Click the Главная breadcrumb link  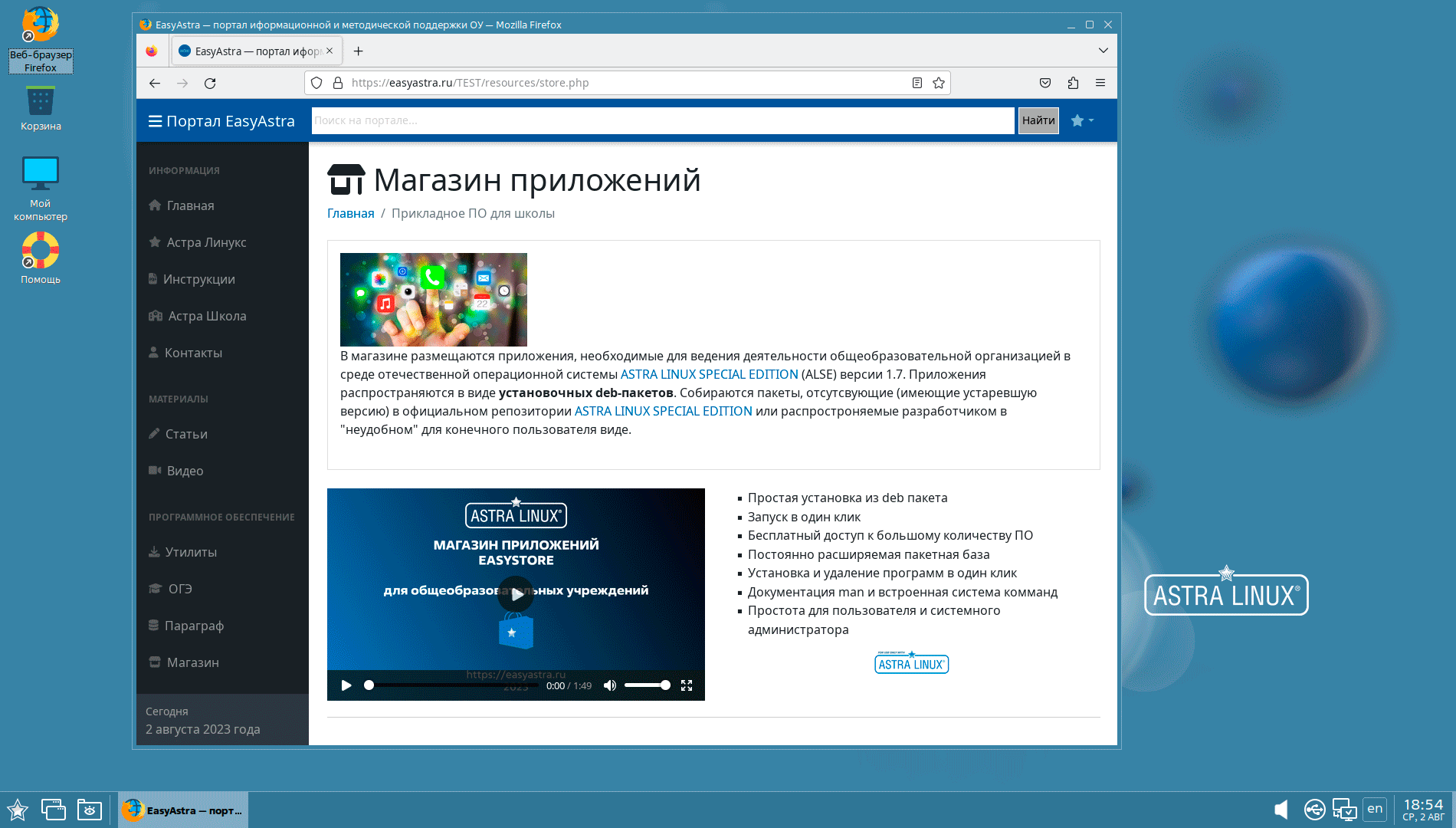tap(351, 213)
